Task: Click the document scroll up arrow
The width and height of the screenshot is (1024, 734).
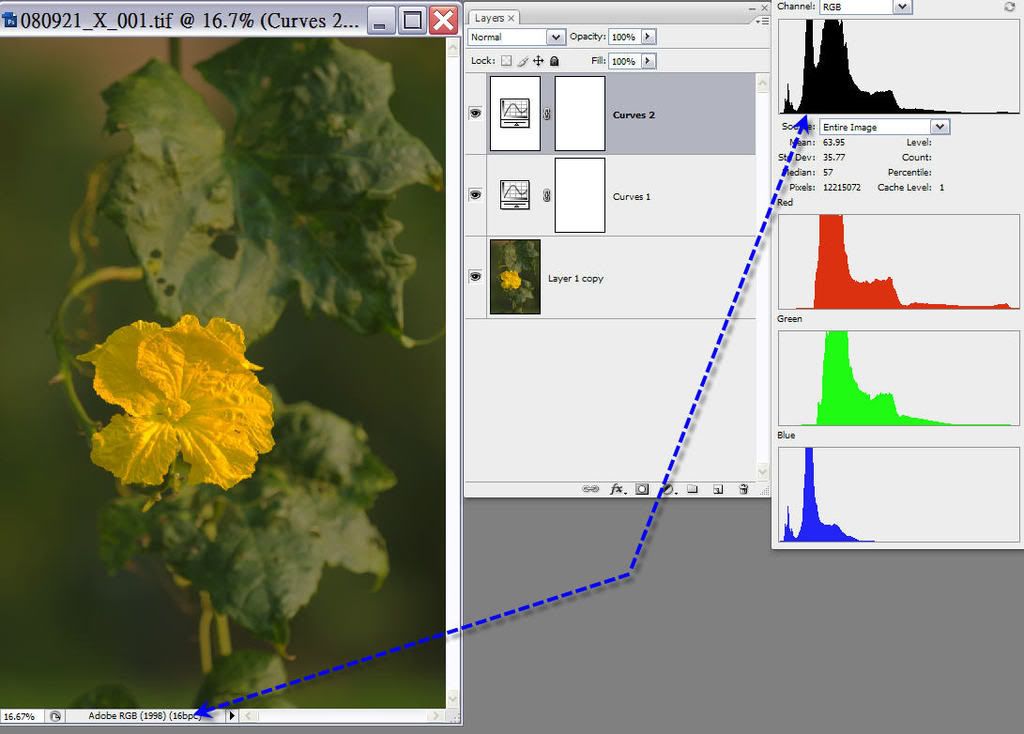Action: (453, 47)
